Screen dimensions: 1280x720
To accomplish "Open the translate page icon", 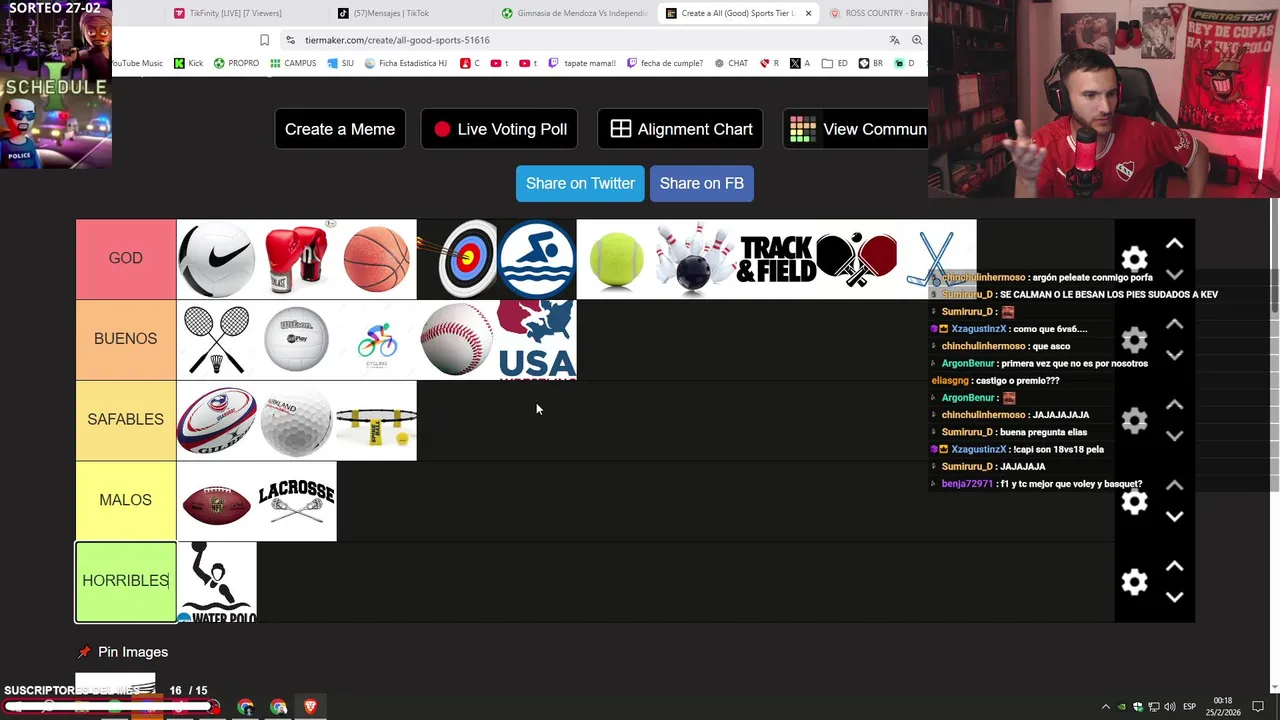I will click(894, 40).
